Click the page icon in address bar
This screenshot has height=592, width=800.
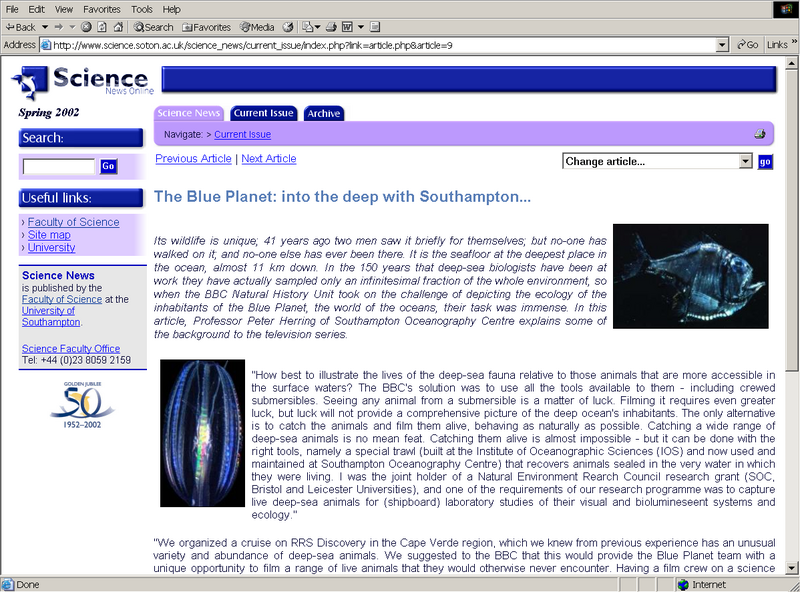(x=46, y=45)
